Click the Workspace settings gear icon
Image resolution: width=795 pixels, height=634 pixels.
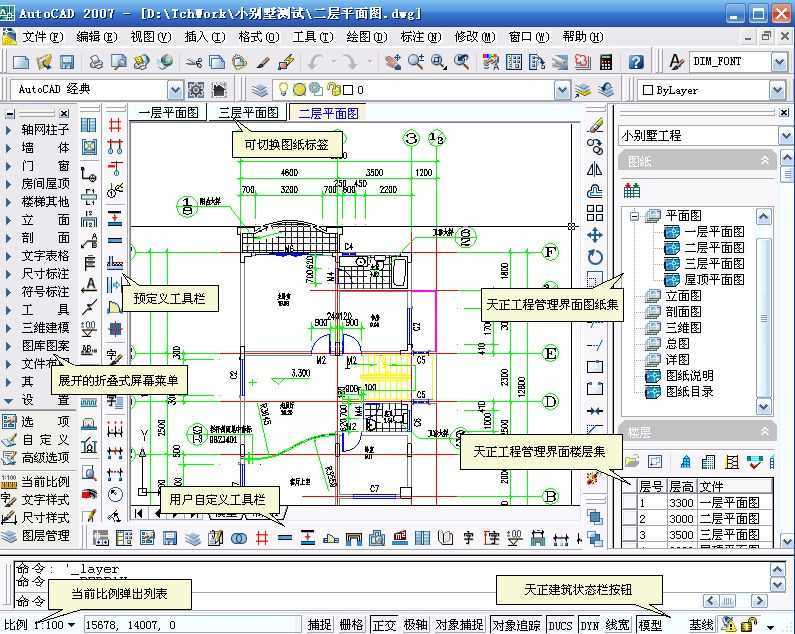pos(196,90)
